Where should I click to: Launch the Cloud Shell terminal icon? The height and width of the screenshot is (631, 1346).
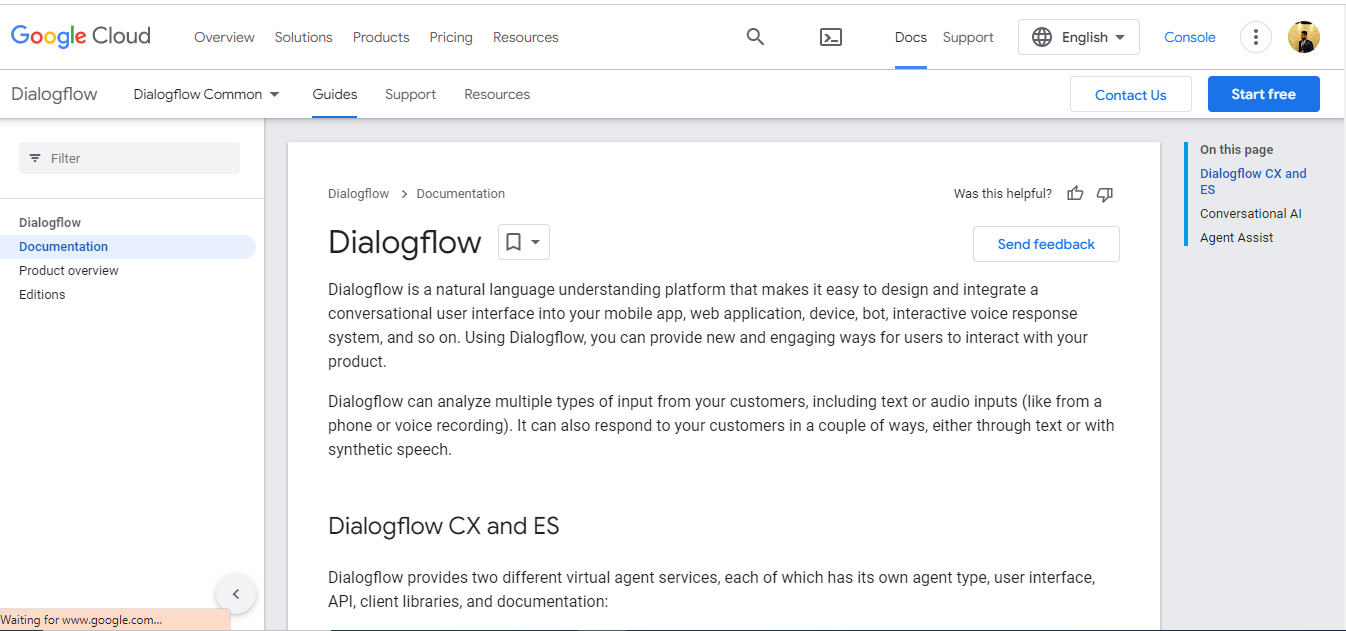pyautogui.click(x=831, y=37)
